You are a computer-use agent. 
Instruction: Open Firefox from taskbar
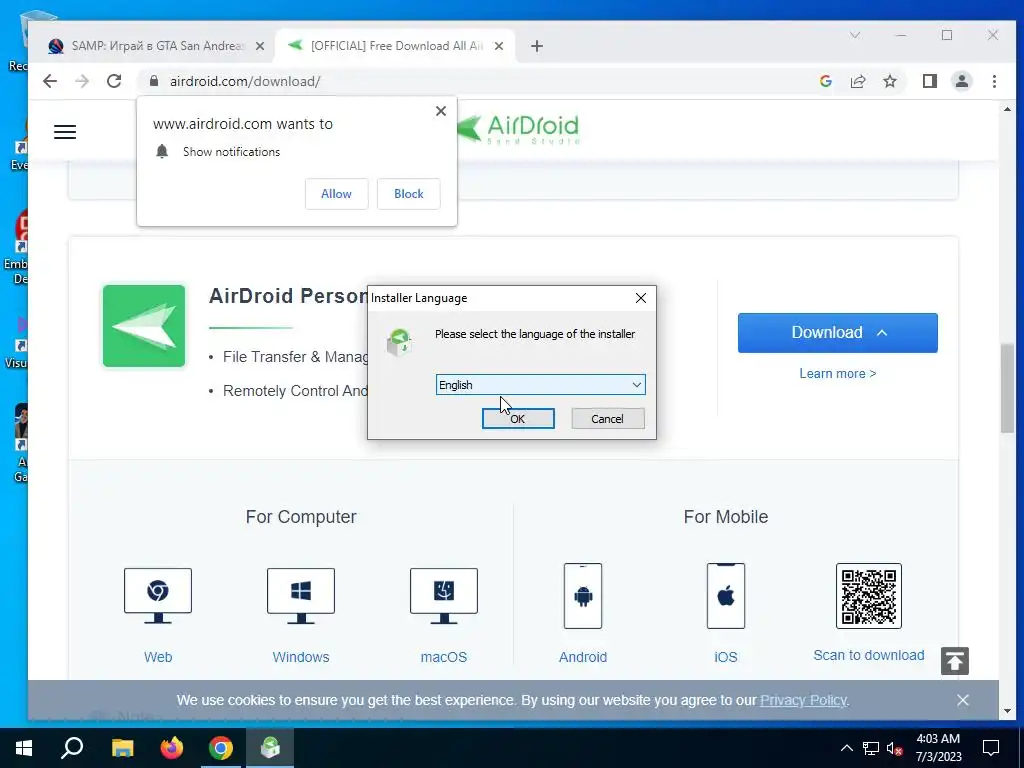pyautogui.click(x=172, y=748)
